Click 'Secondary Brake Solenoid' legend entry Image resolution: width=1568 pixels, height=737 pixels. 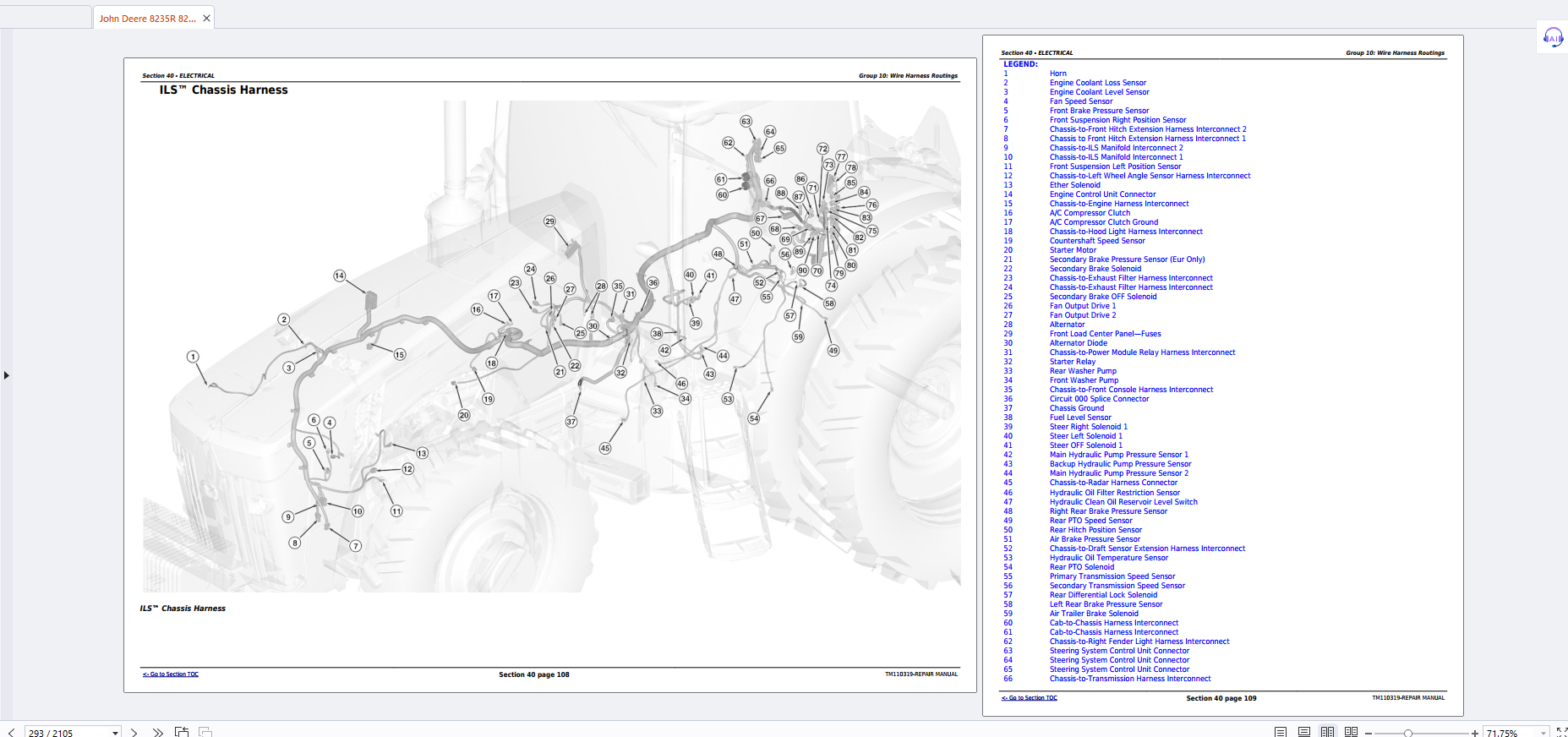point(1095,269)
